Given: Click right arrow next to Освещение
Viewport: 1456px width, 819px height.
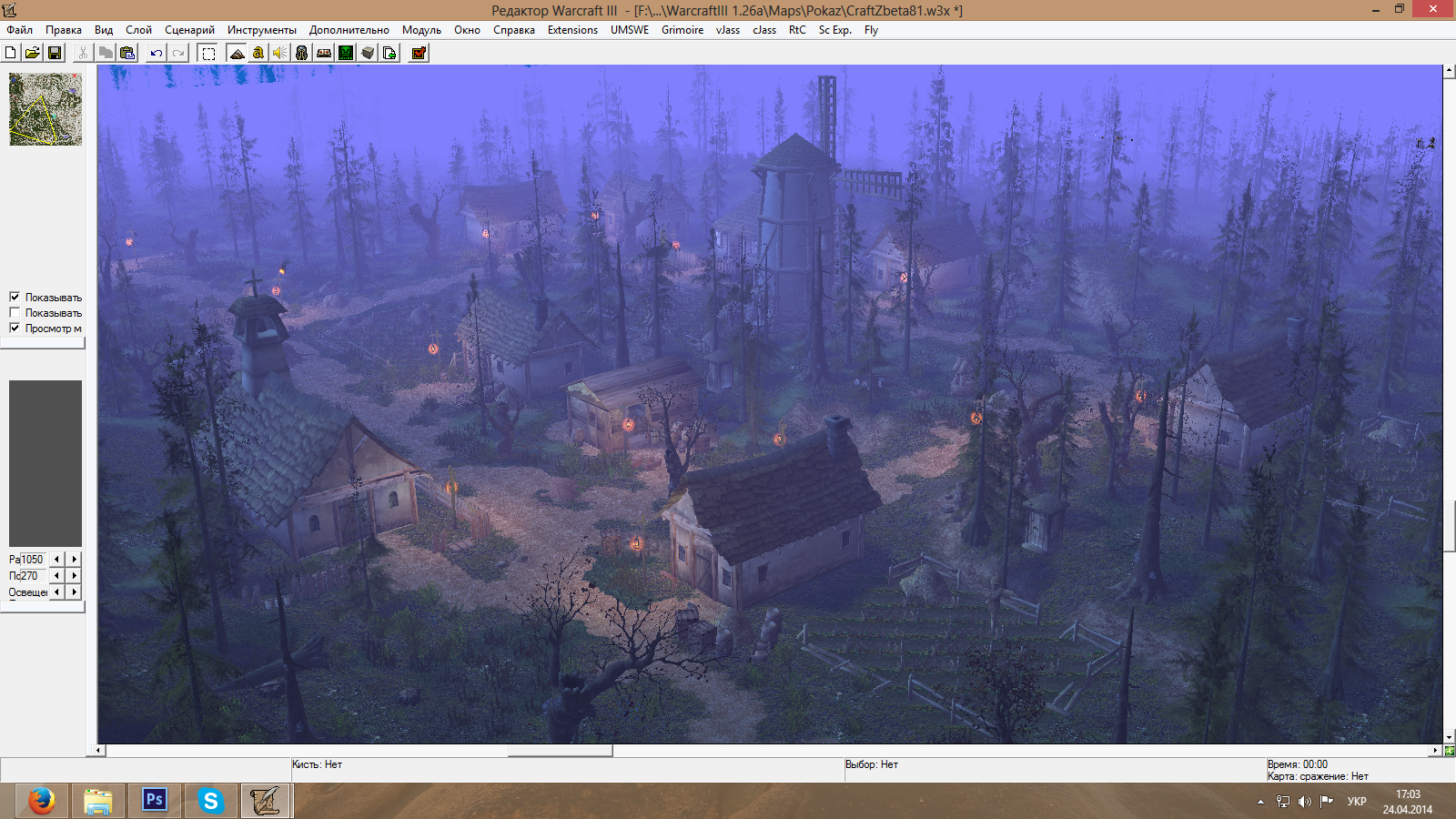Looking at the screenshot, I should click(x=75, y=592).
